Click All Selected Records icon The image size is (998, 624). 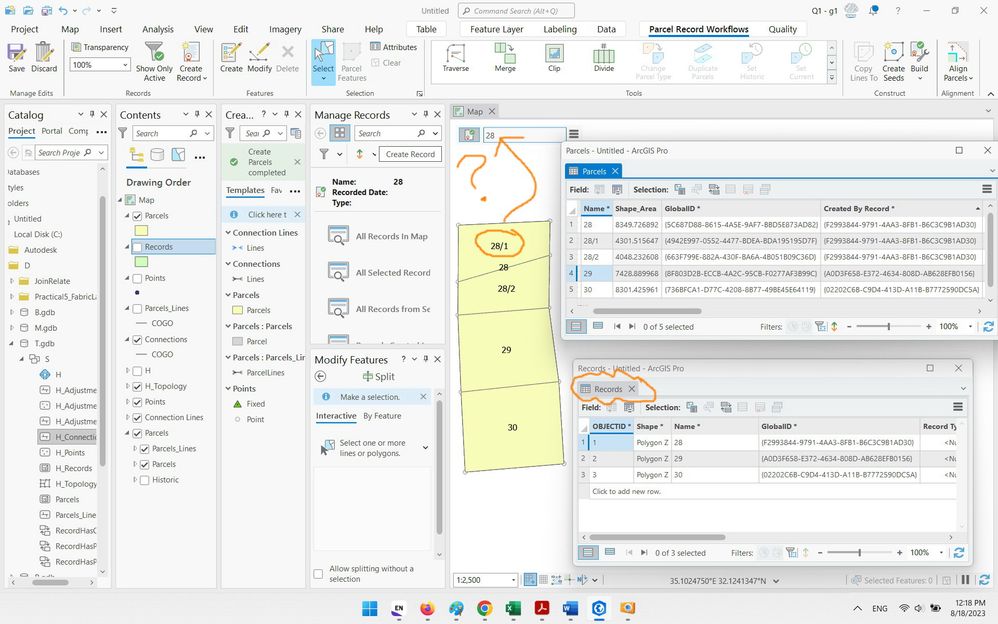pyautogui.click(x=338, y=273)
